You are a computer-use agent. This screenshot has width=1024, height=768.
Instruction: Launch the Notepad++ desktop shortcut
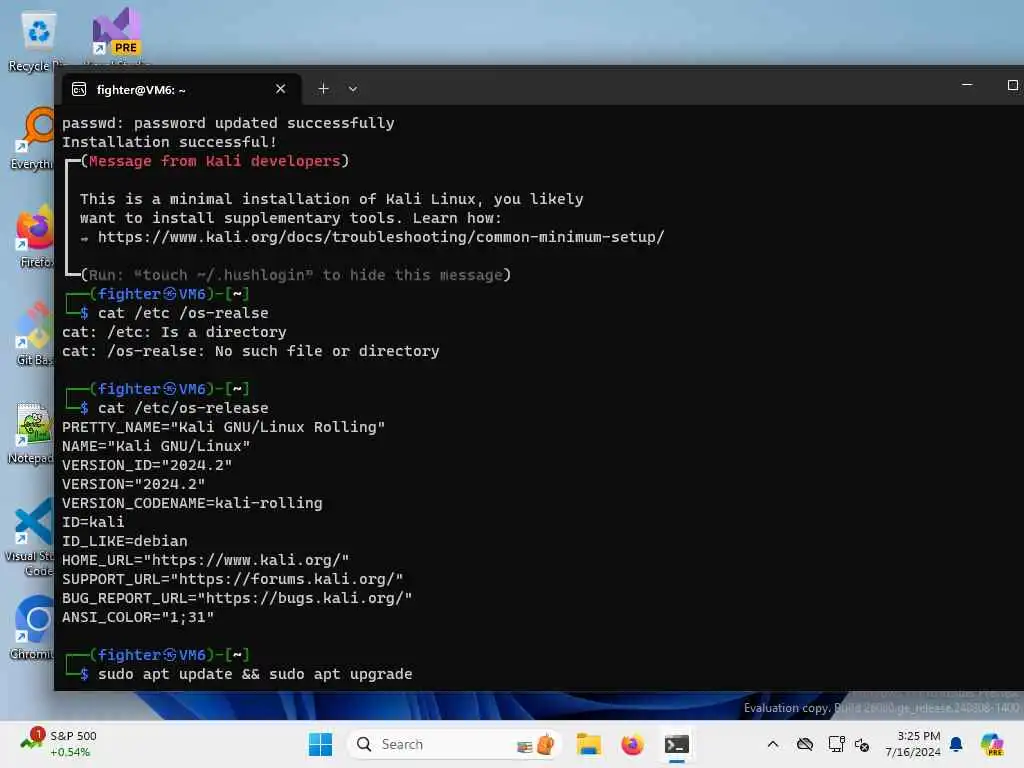pyautogui.click(x=33, y=432)
